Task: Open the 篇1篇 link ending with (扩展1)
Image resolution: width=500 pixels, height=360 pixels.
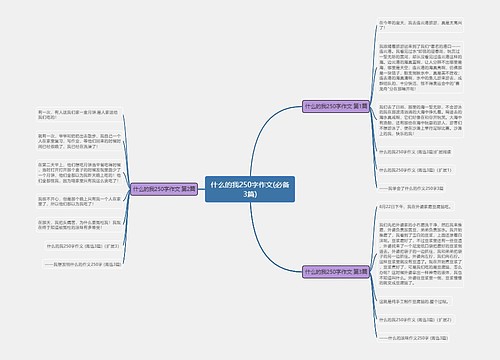Action: 415,170
